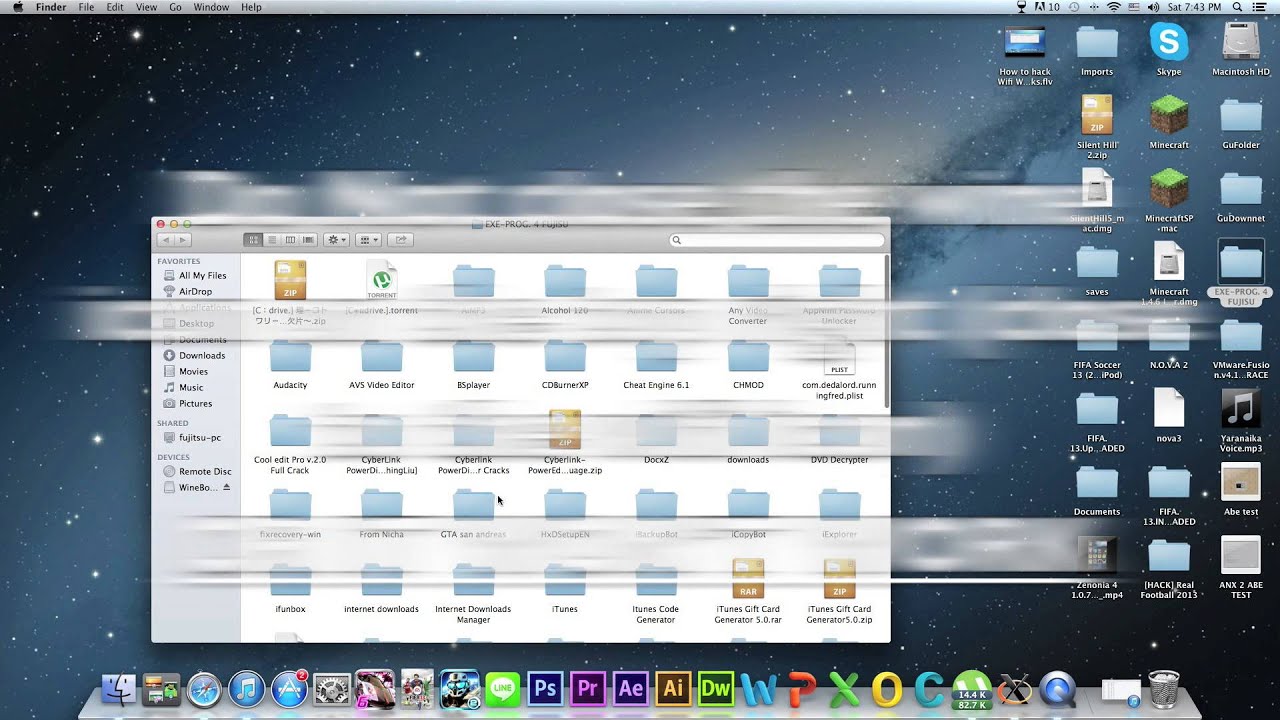Image resolution: width=1280 pixels, height=720 pixels.
Task: Go back using the Finder back arrow
Action: click(165, 240)
